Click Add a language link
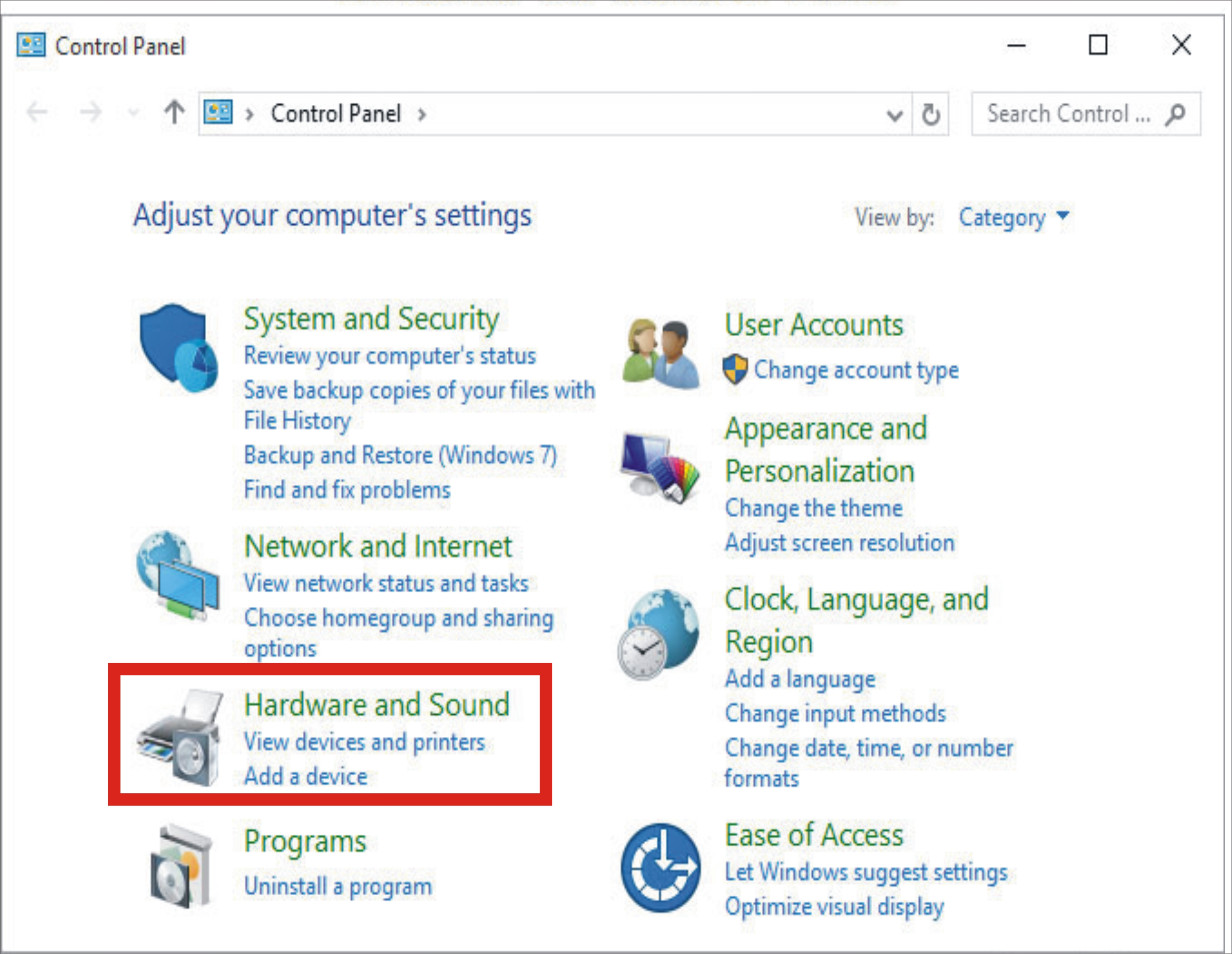This screenshot has height=954, width=1232. (x=800, y=680)
